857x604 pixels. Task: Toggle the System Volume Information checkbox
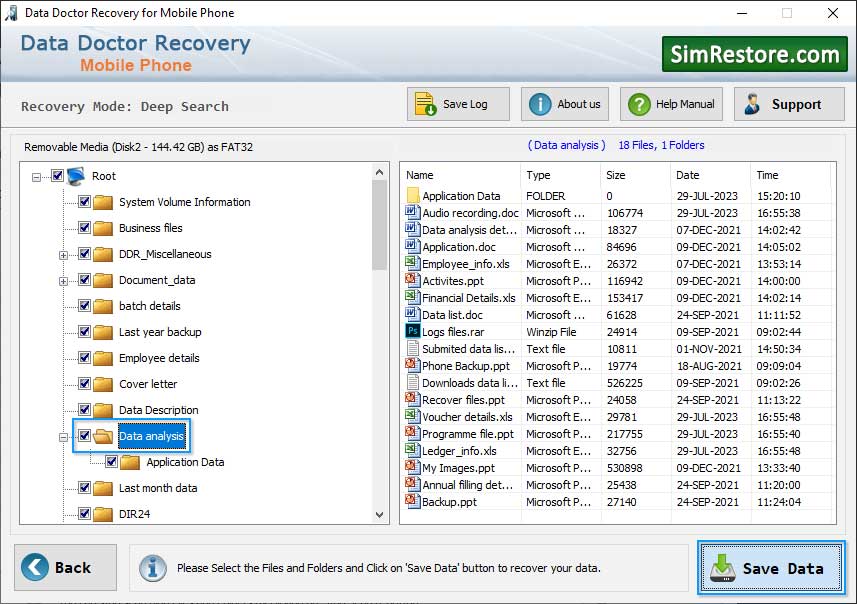click(84, 202)
